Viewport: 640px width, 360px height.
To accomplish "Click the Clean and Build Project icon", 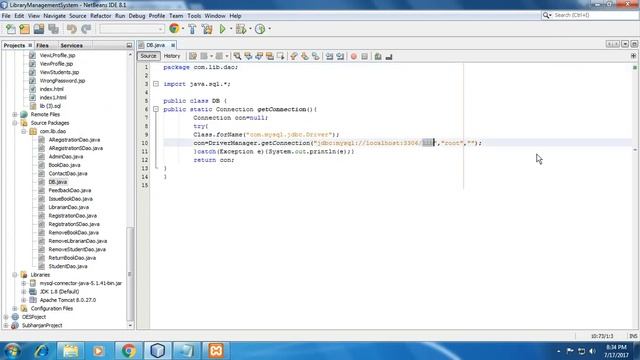I will [x=207, y=29].
